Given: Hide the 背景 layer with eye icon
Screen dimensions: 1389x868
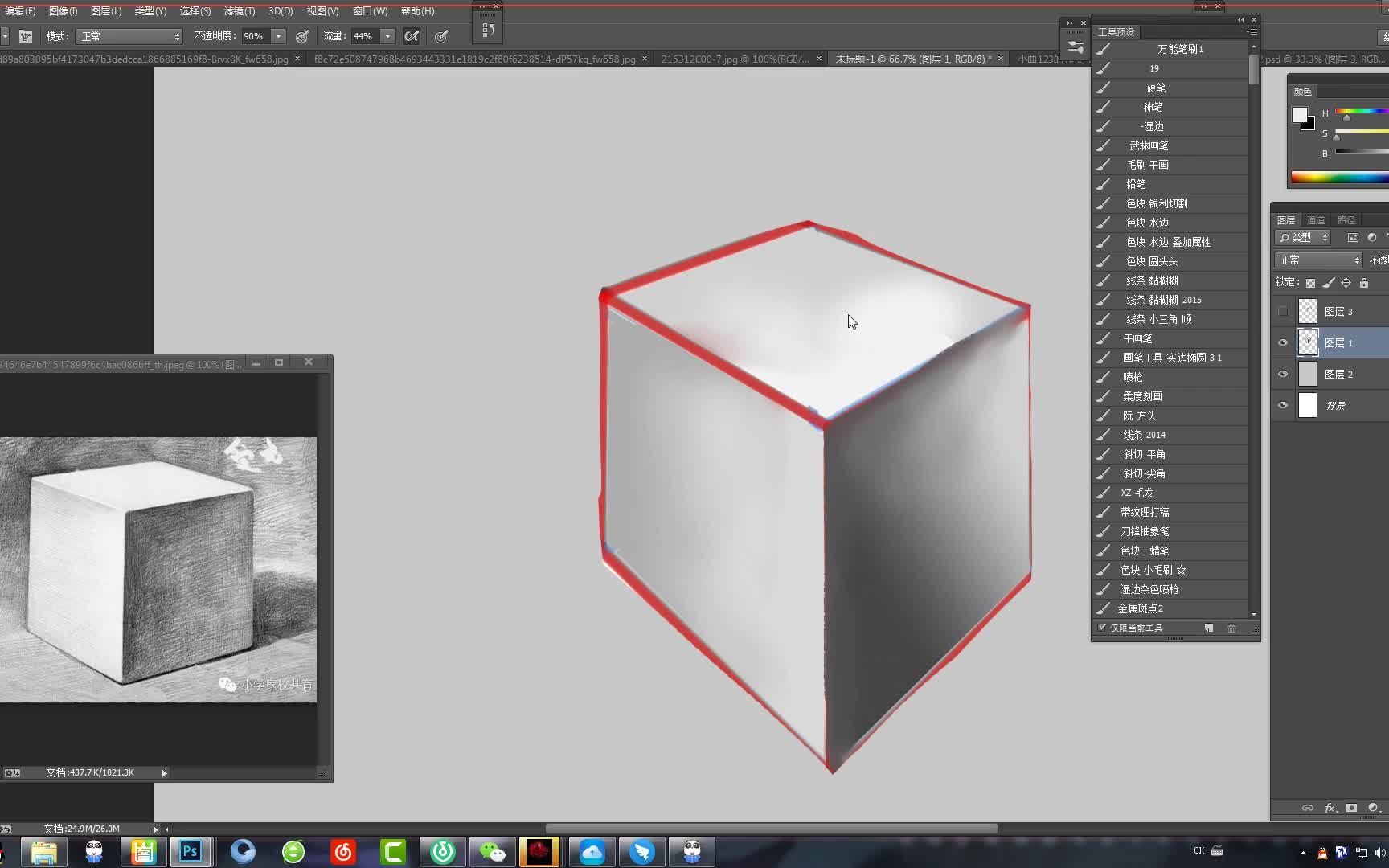Looking at the screenshot, I should 1283,406.
